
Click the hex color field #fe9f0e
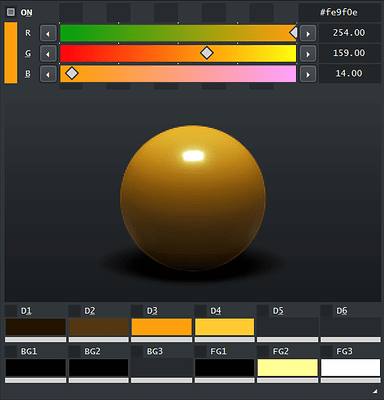pos(339,13)
